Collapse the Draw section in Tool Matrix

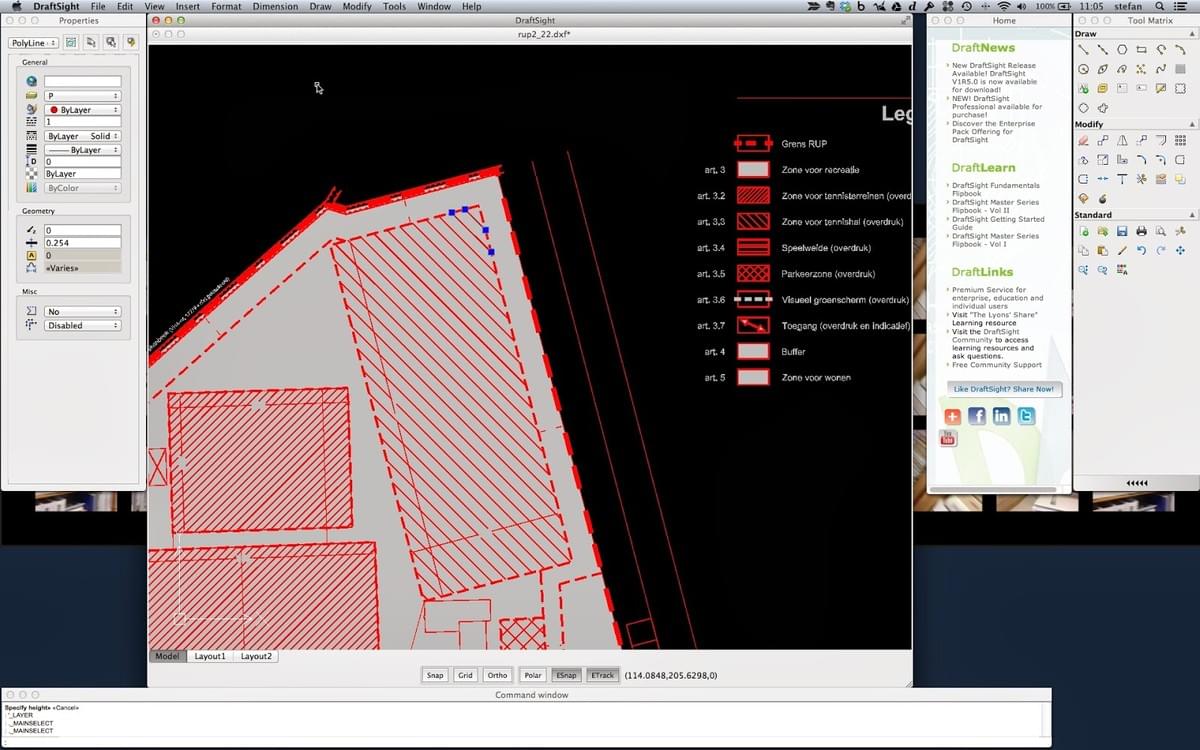click(1191, 34)
